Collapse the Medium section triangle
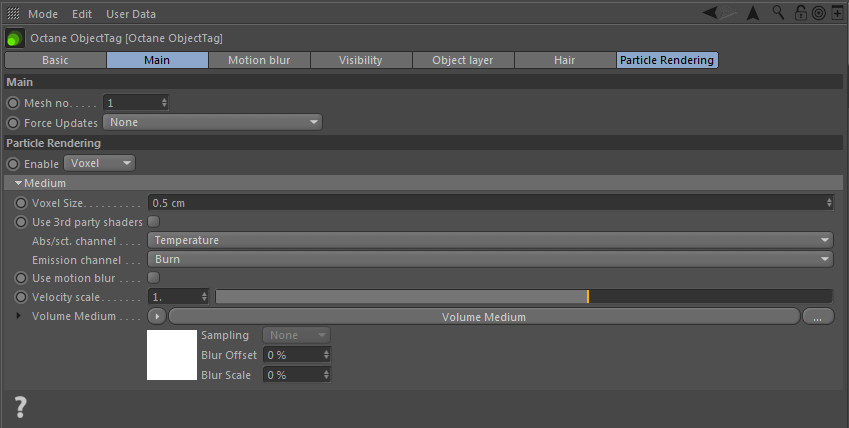This screenshot has height=428, width=849. pyautogui.click(x=18, y=183)
